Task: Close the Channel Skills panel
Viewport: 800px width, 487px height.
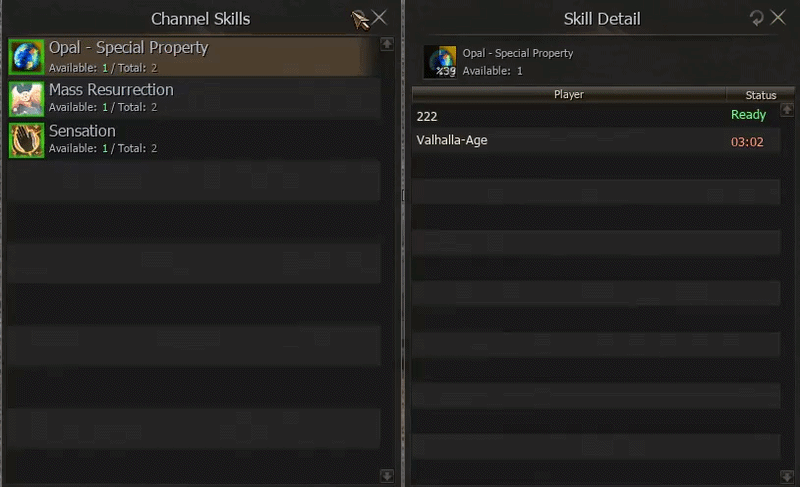Action: (379, 18)
